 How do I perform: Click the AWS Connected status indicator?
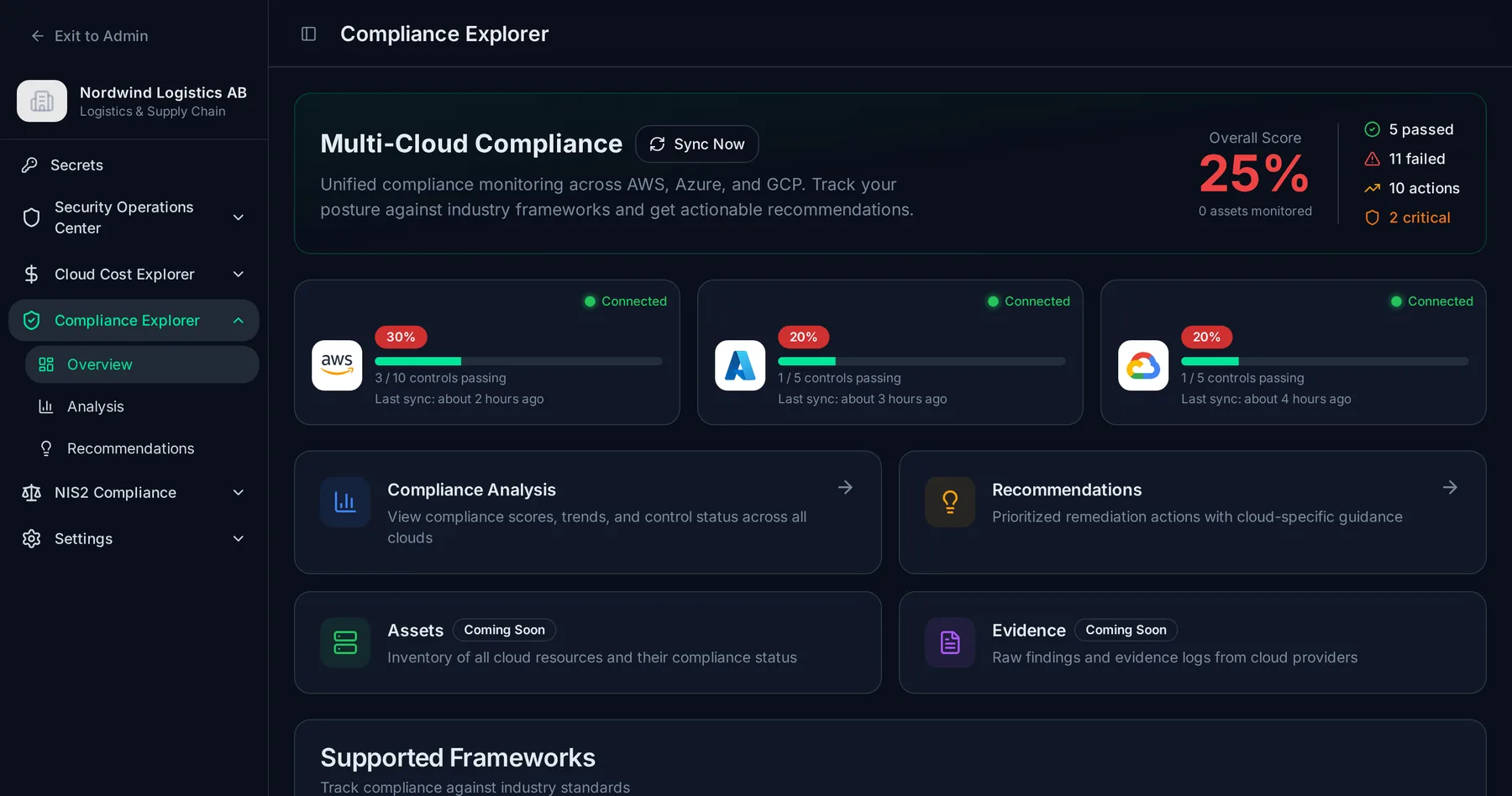(625, 301)
